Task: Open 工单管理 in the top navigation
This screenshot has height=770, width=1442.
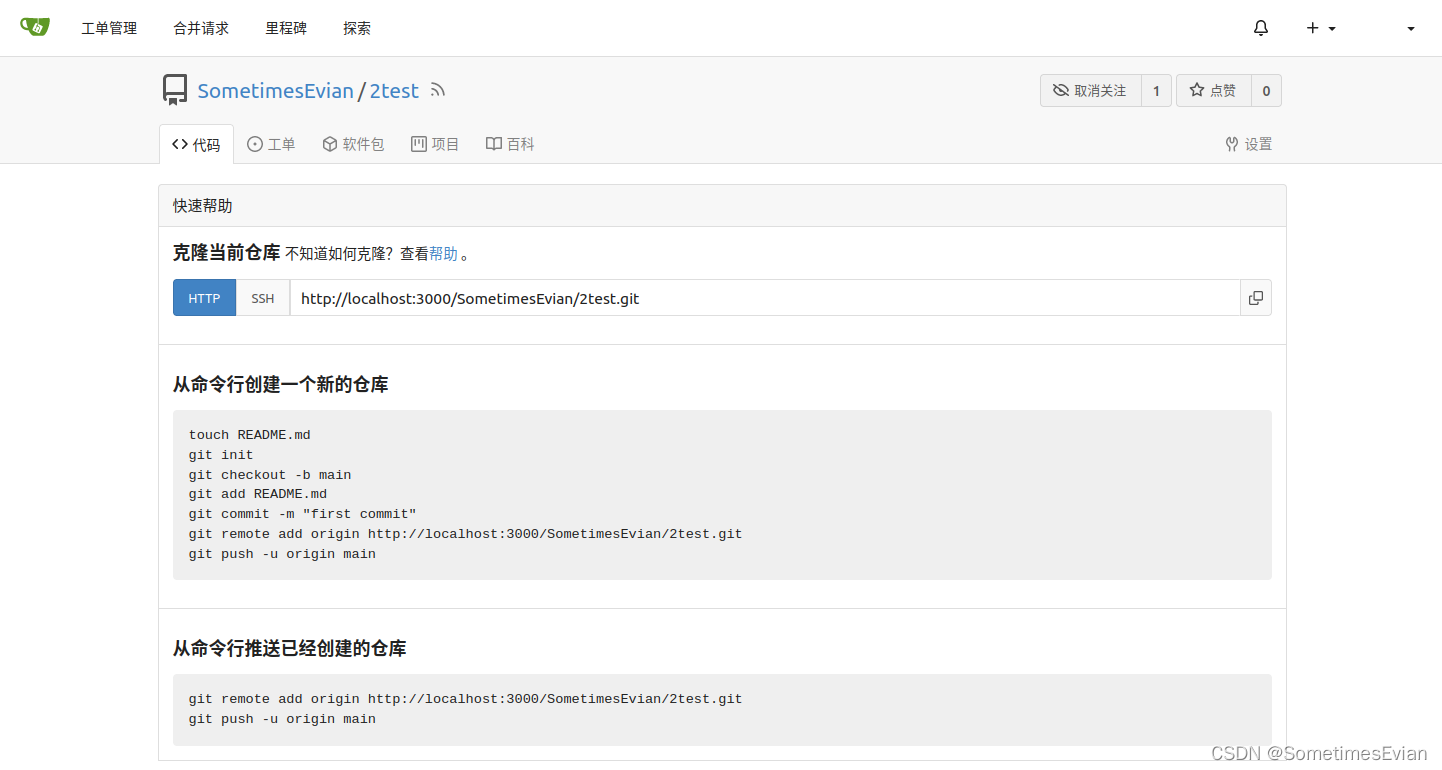Action: (x=109, y=28)
